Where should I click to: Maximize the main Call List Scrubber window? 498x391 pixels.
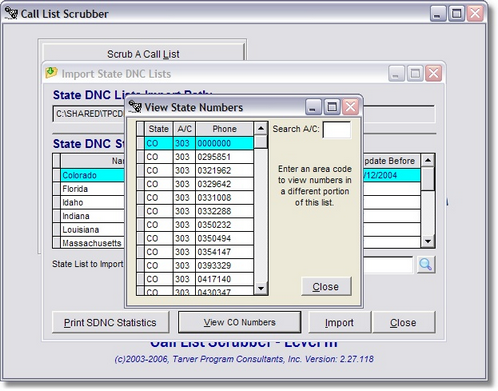click(x=456, y=14)
